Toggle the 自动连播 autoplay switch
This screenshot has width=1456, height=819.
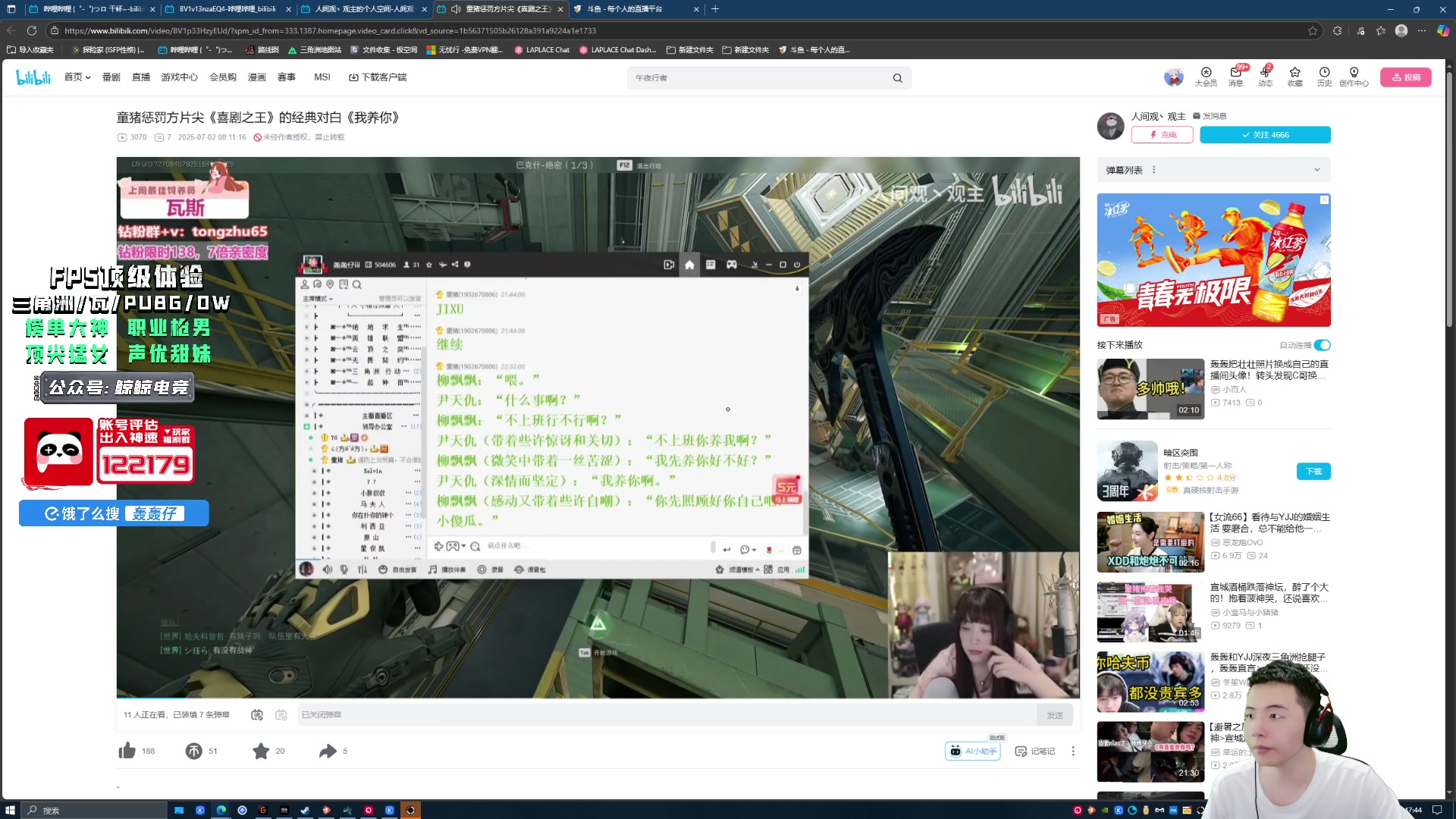pos(1323,345)
